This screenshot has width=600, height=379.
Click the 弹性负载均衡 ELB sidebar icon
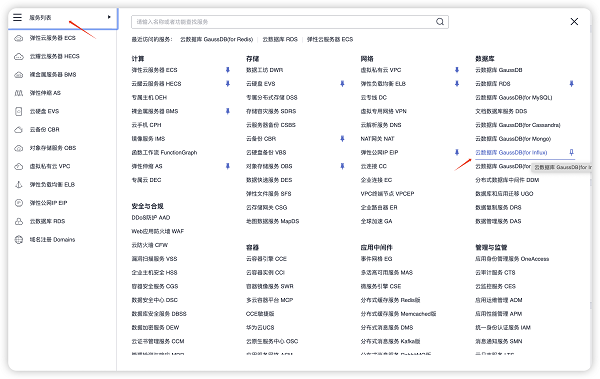click(19, 185)
